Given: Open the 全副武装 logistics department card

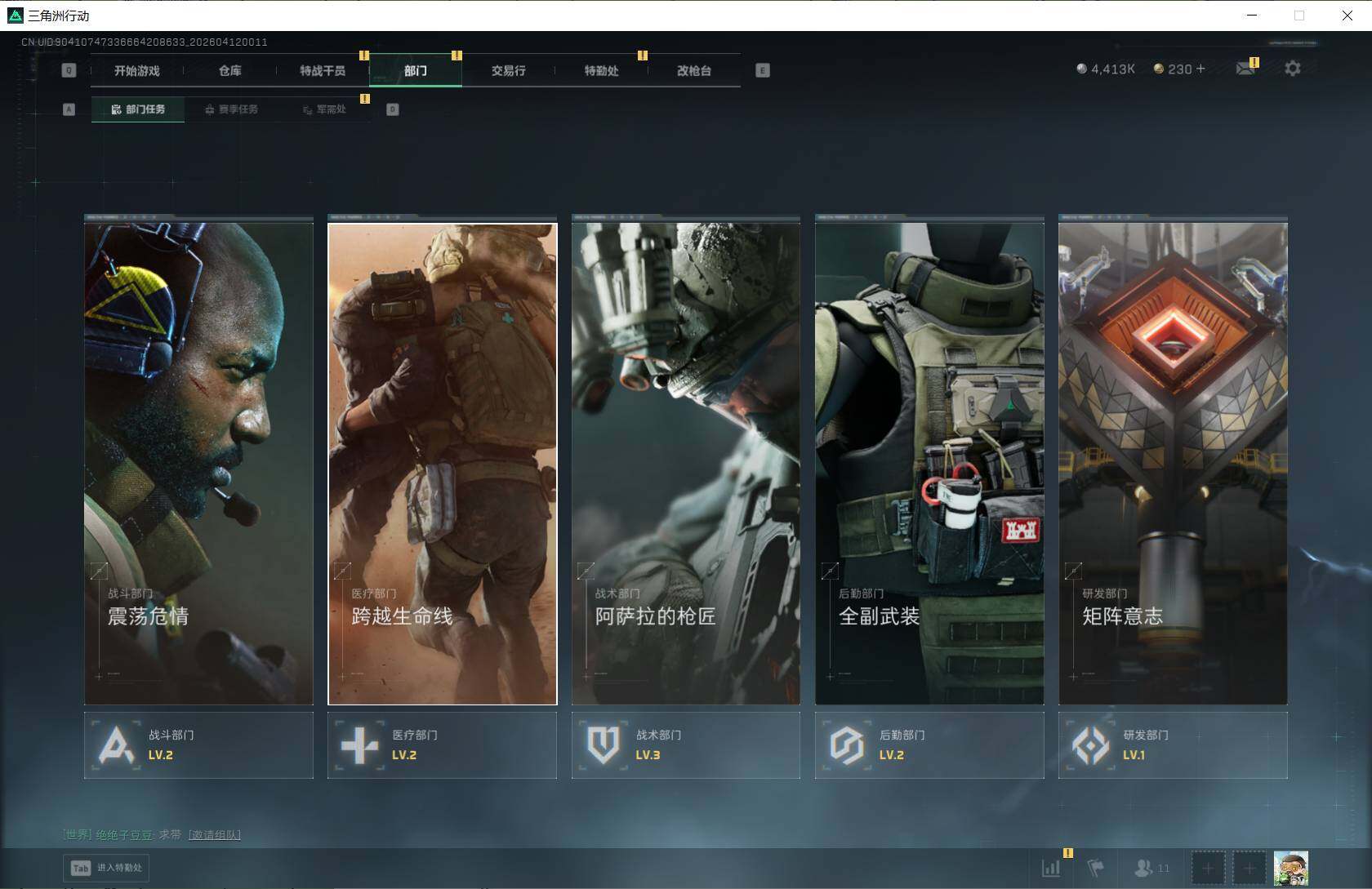Looking at the screenshot, I should [x=929, y=463].
